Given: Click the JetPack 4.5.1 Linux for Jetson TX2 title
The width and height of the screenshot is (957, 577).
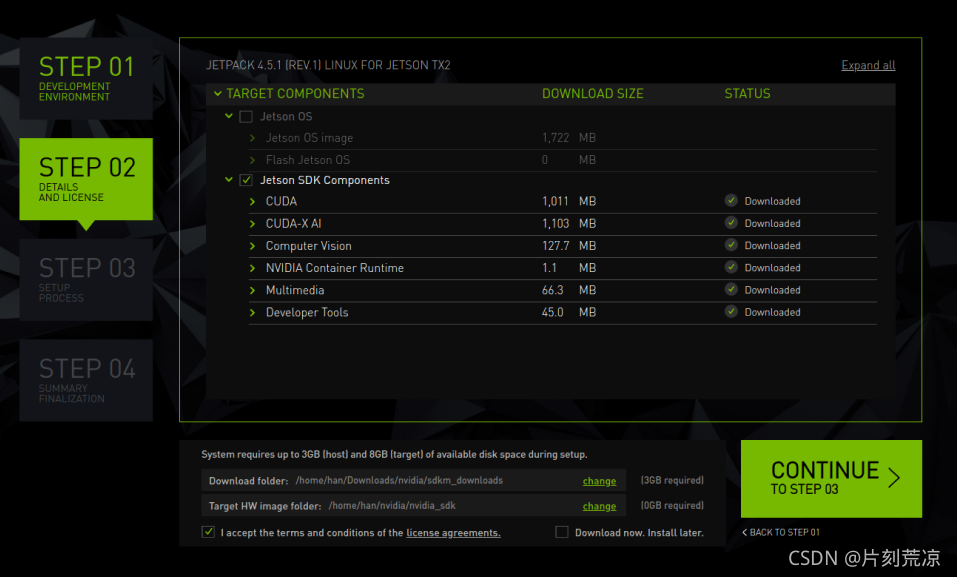Looking at the screenshot, I should click(328, 65).
